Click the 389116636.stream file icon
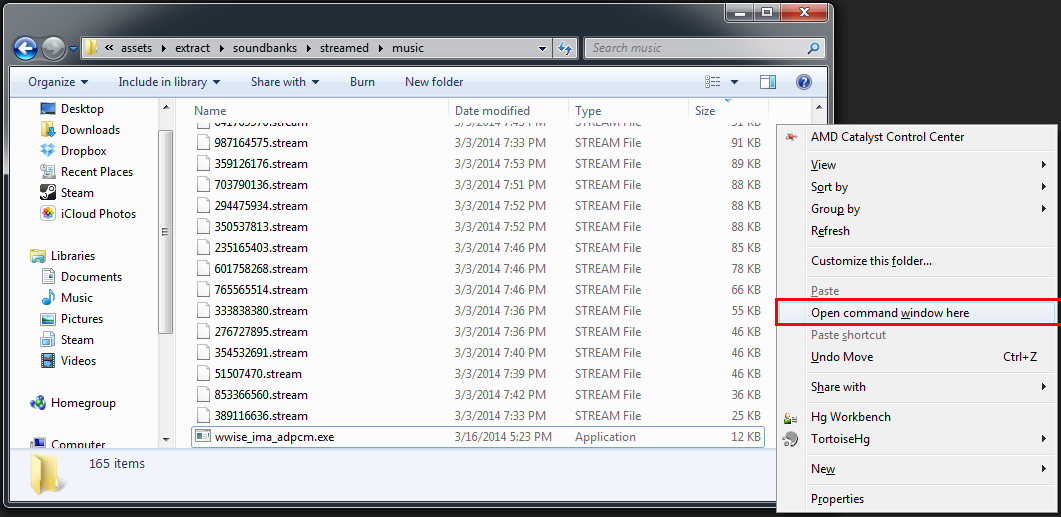Image resolution: width=1061 pixels, height=517 pixels. click(x=204, y=415)
